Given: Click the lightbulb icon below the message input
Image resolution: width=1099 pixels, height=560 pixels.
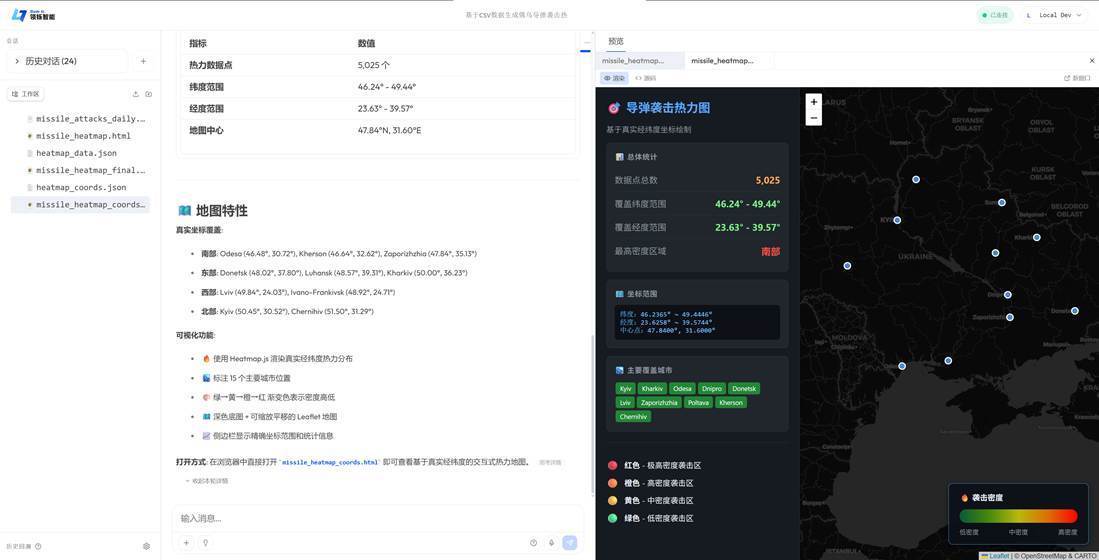Looking at the screenshot, I should [x=205, y=542].
